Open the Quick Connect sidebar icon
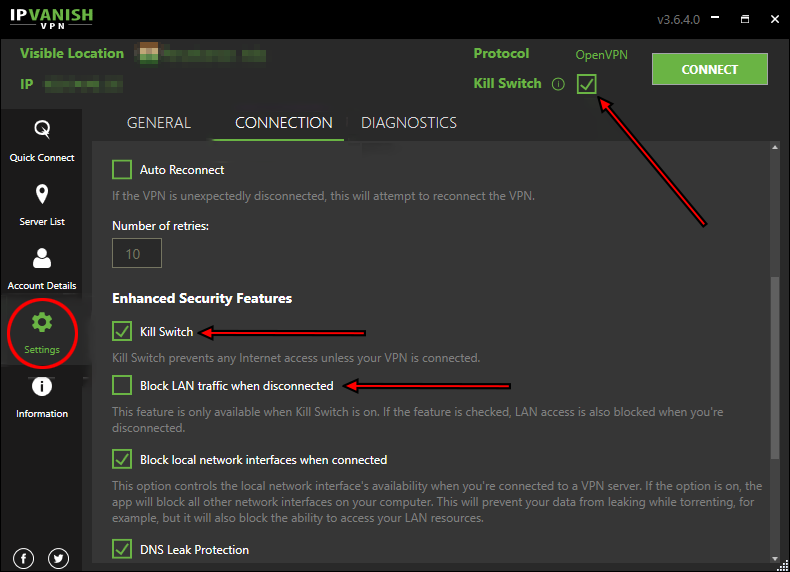This screenshot has height=572, width=790. pos(42,130)
